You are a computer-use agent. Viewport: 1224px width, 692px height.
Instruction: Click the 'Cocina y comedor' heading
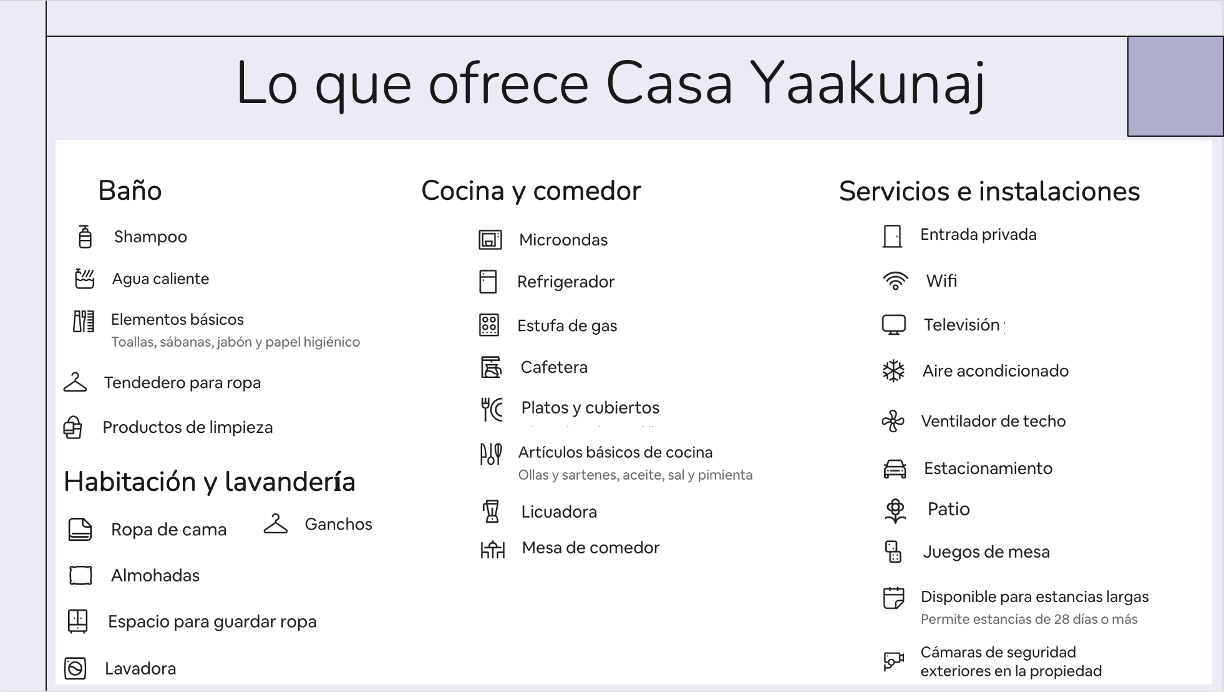531,191
